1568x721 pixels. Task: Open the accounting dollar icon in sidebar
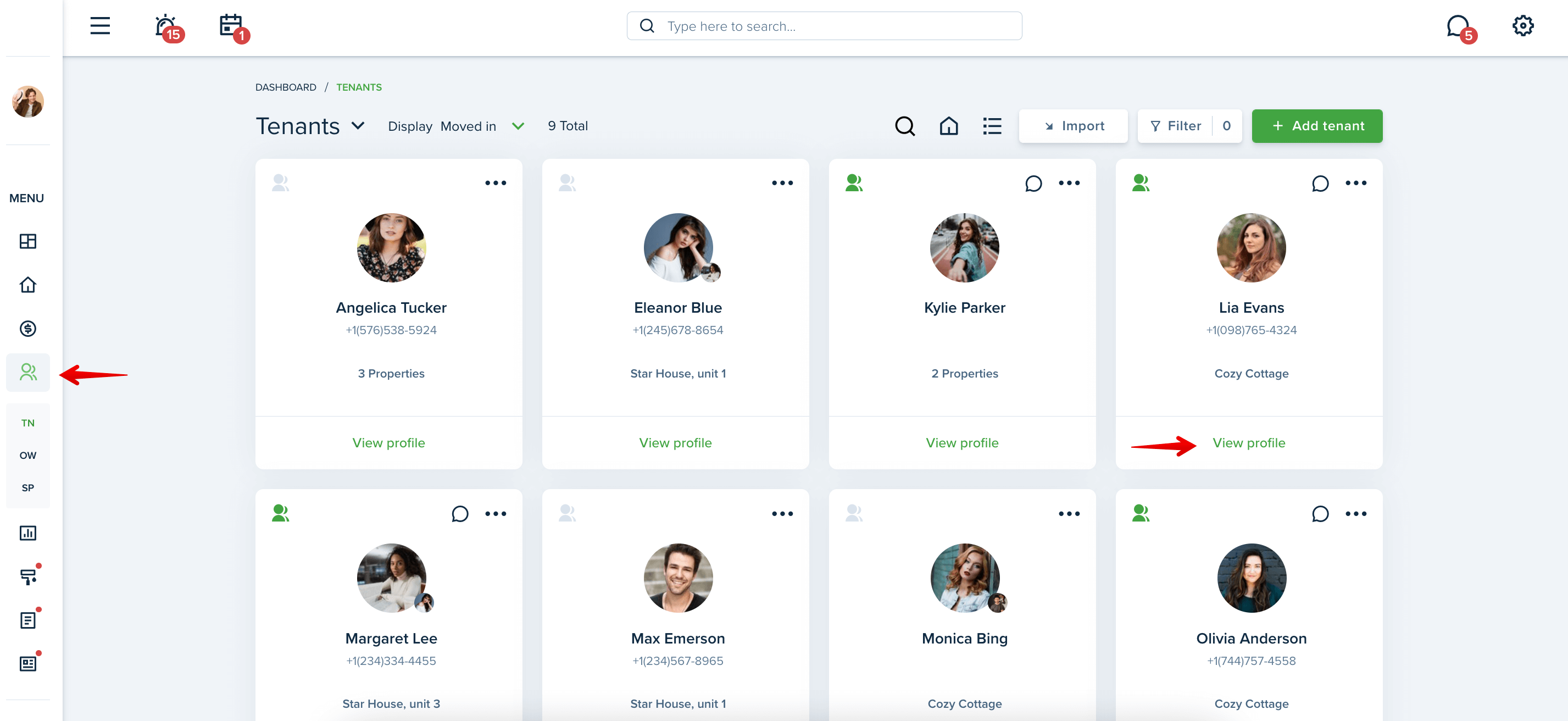coord(28,328)
